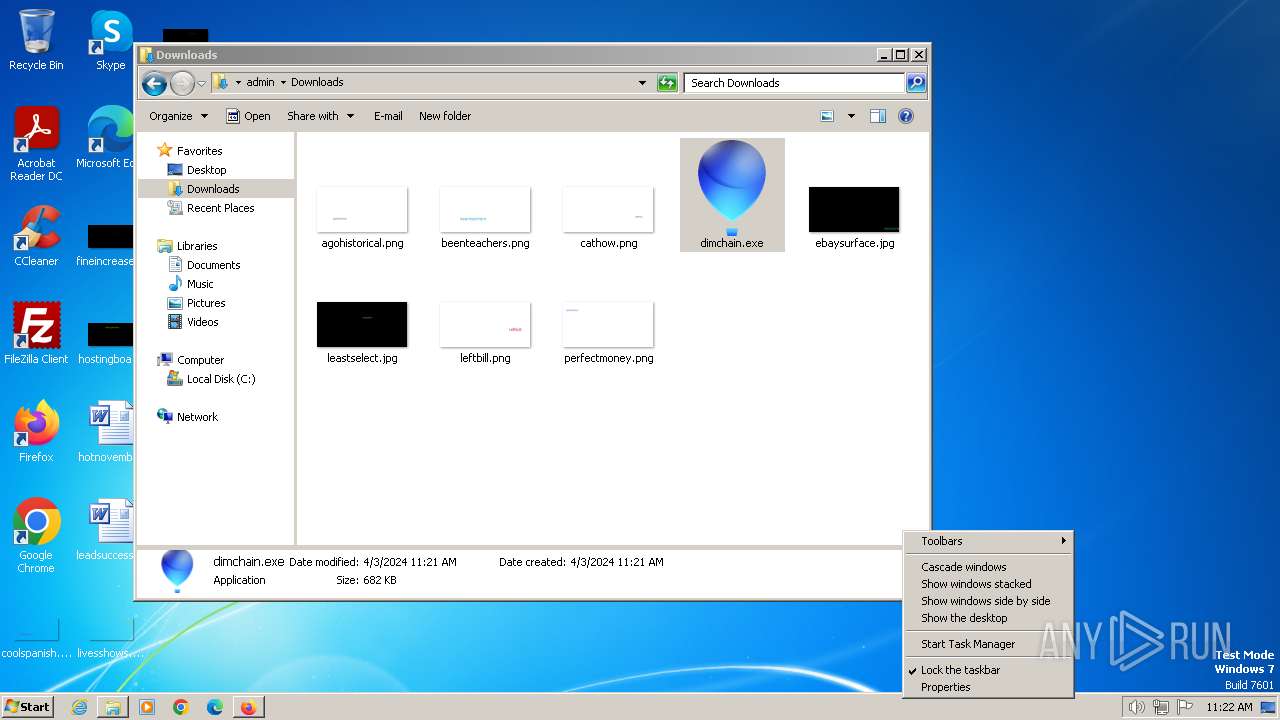Open the Skype desktop shortcut

(111, 40)
